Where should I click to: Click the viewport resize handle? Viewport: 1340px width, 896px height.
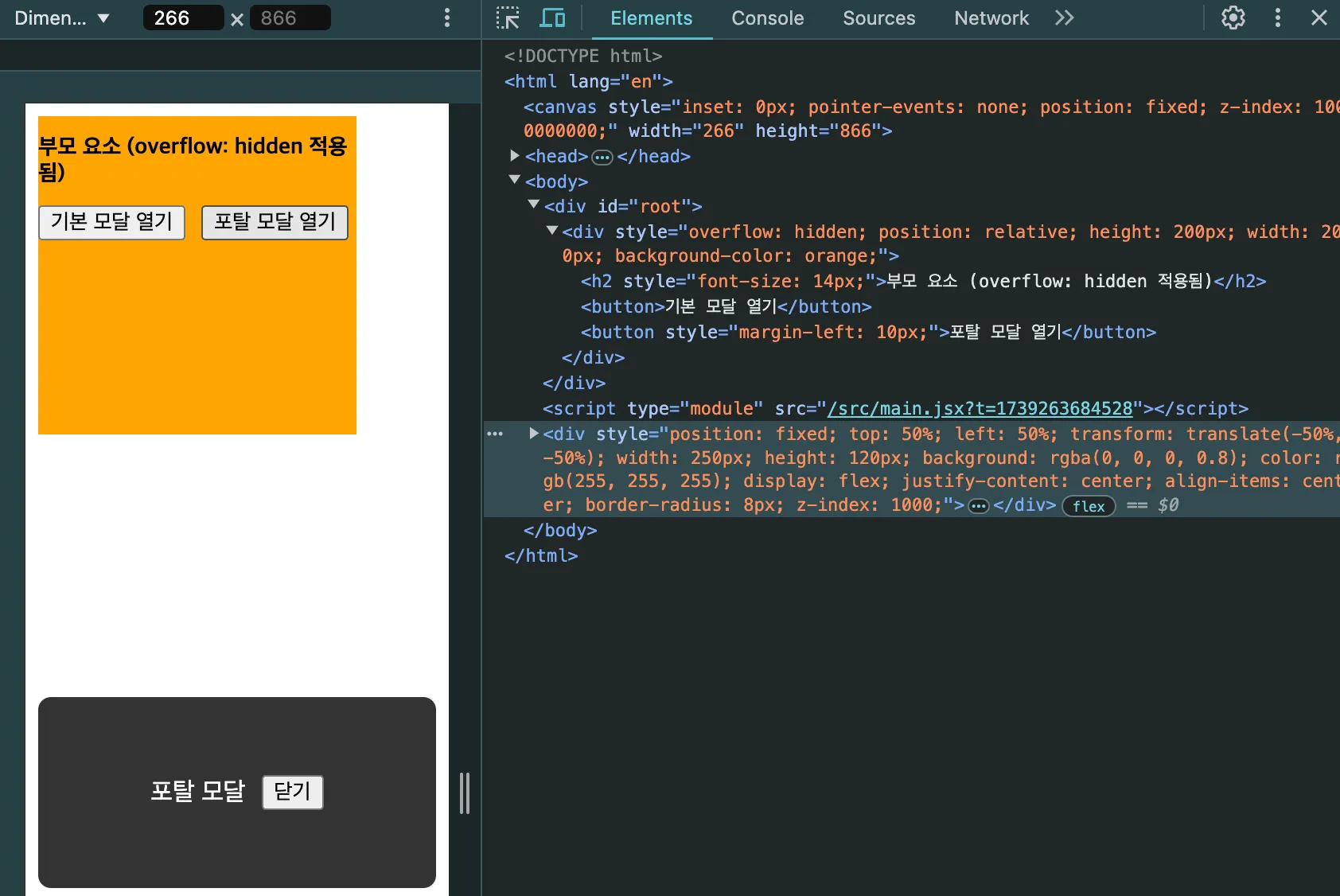(465, 793)
